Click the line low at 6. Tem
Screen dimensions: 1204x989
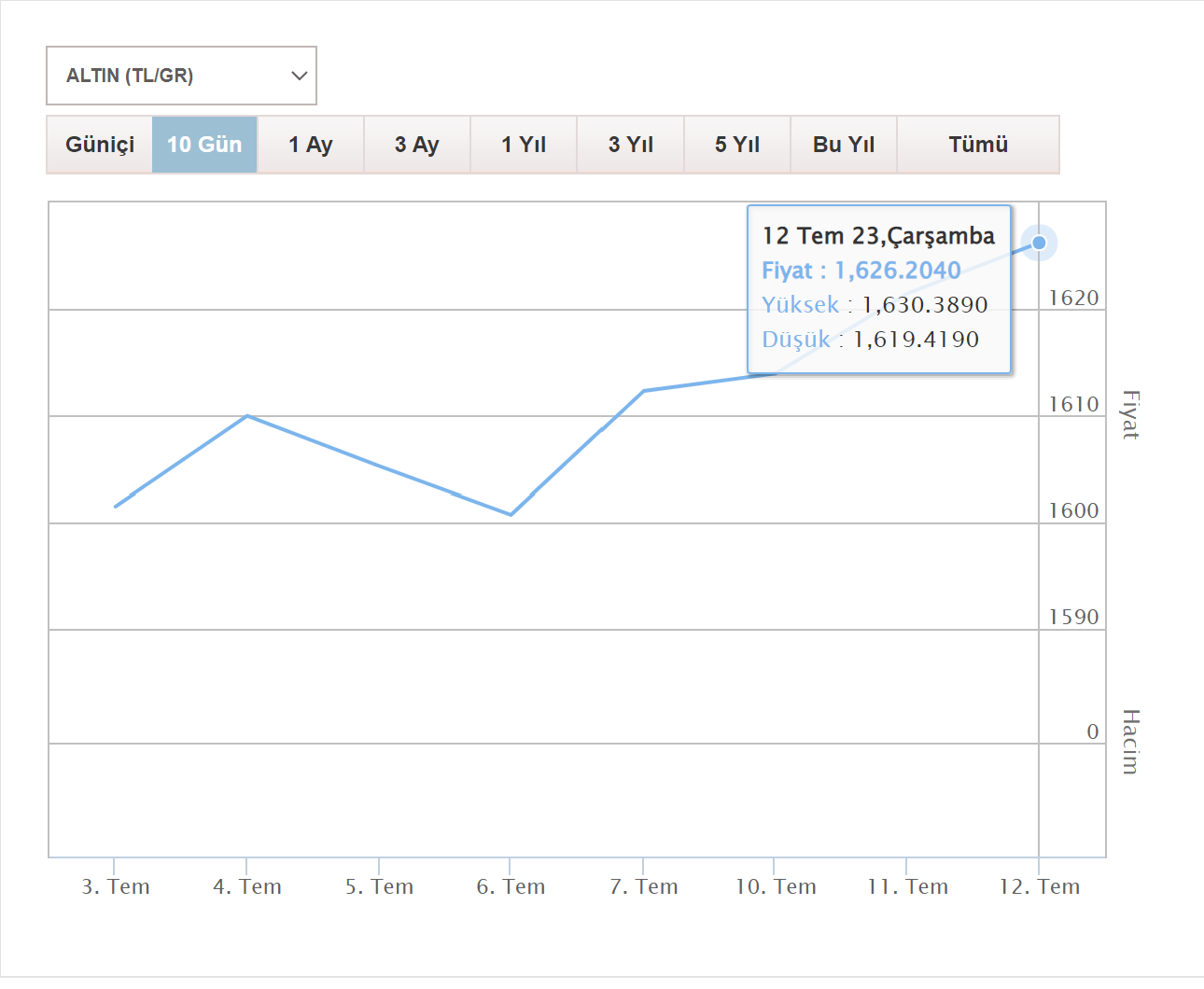(x=511, y=514)
